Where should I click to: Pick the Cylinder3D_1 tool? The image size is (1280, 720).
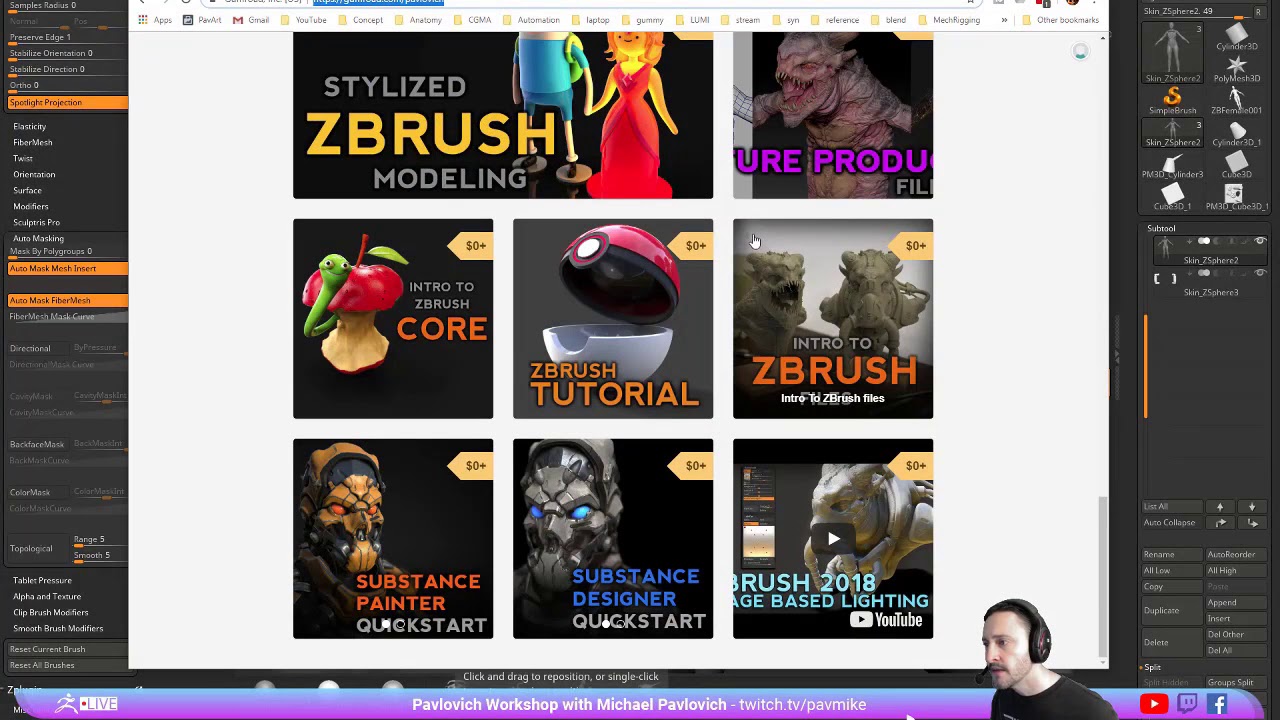click(x=1237, y=131)
